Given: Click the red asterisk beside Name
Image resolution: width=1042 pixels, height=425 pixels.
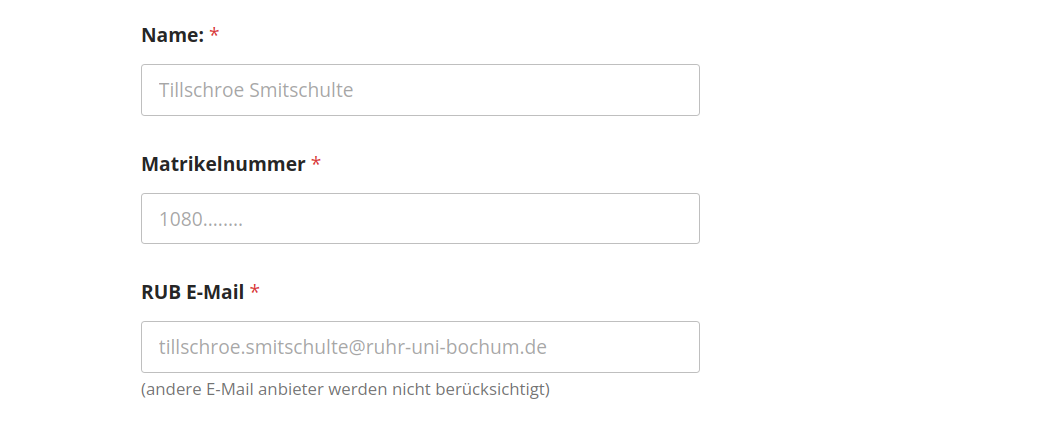Looking at the screenshot, I should [214, 33].
